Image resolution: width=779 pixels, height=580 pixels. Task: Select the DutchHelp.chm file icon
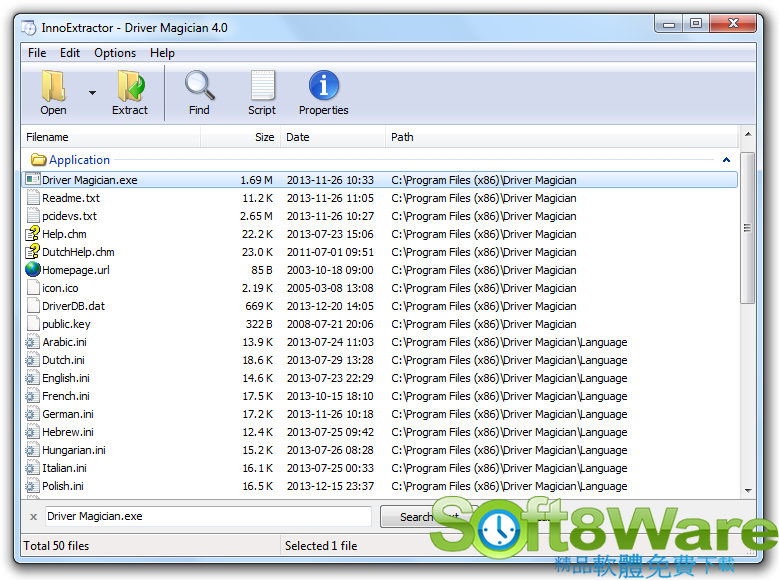click(x=33, y=251)
